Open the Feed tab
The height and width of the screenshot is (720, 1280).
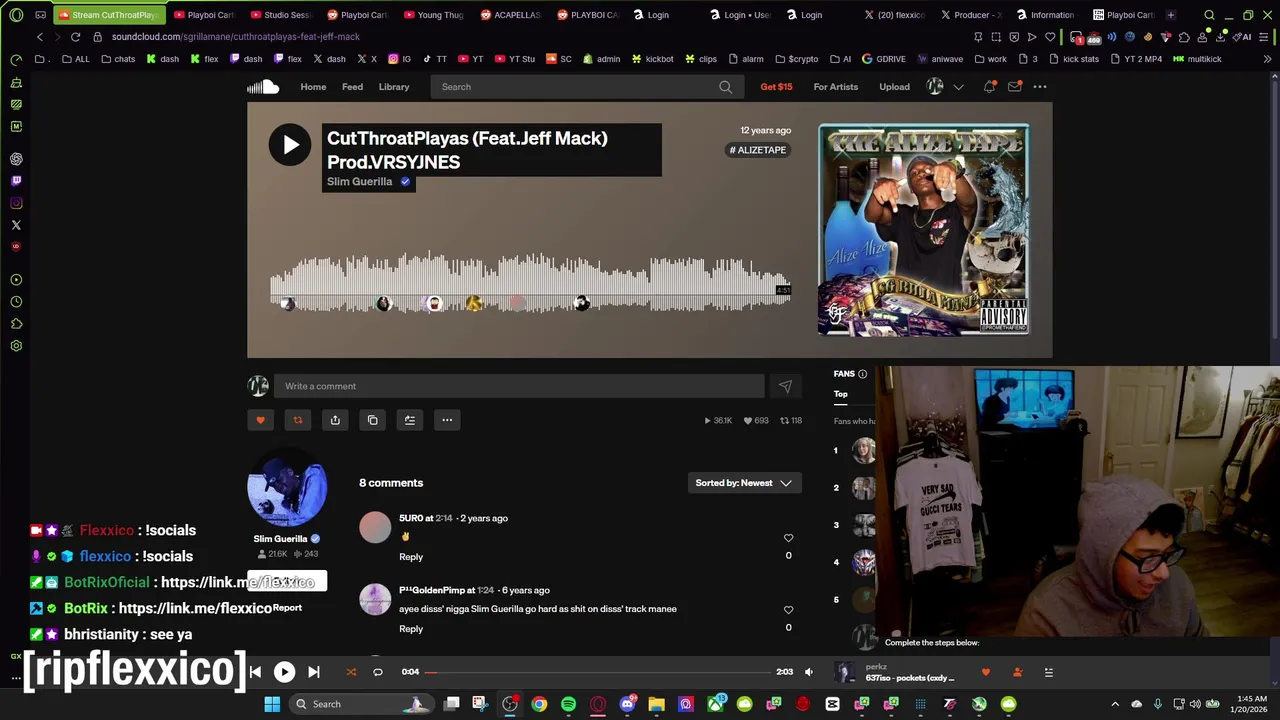[x=352, y=87]
